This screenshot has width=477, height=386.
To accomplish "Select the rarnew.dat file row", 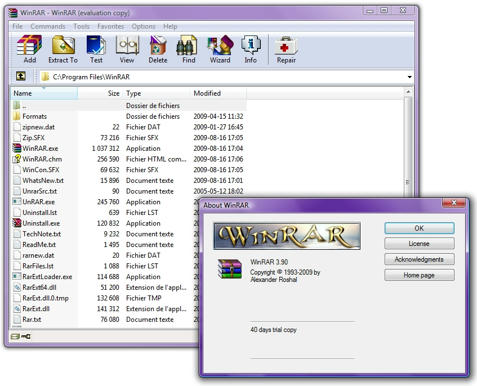I will (x=105, y=255).
